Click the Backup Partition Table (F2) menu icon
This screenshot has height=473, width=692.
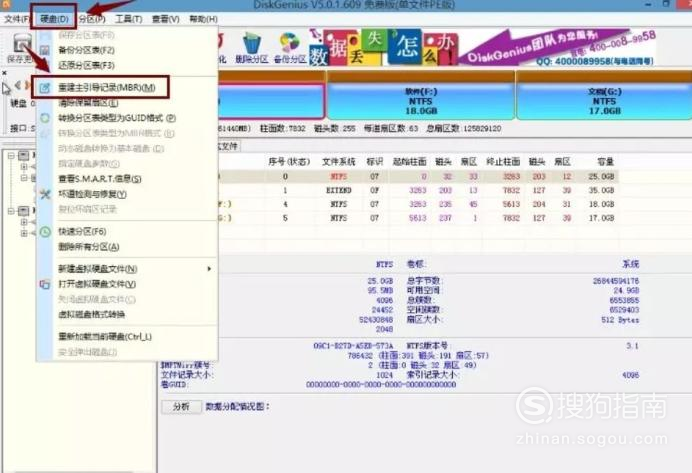click(45, 50)
